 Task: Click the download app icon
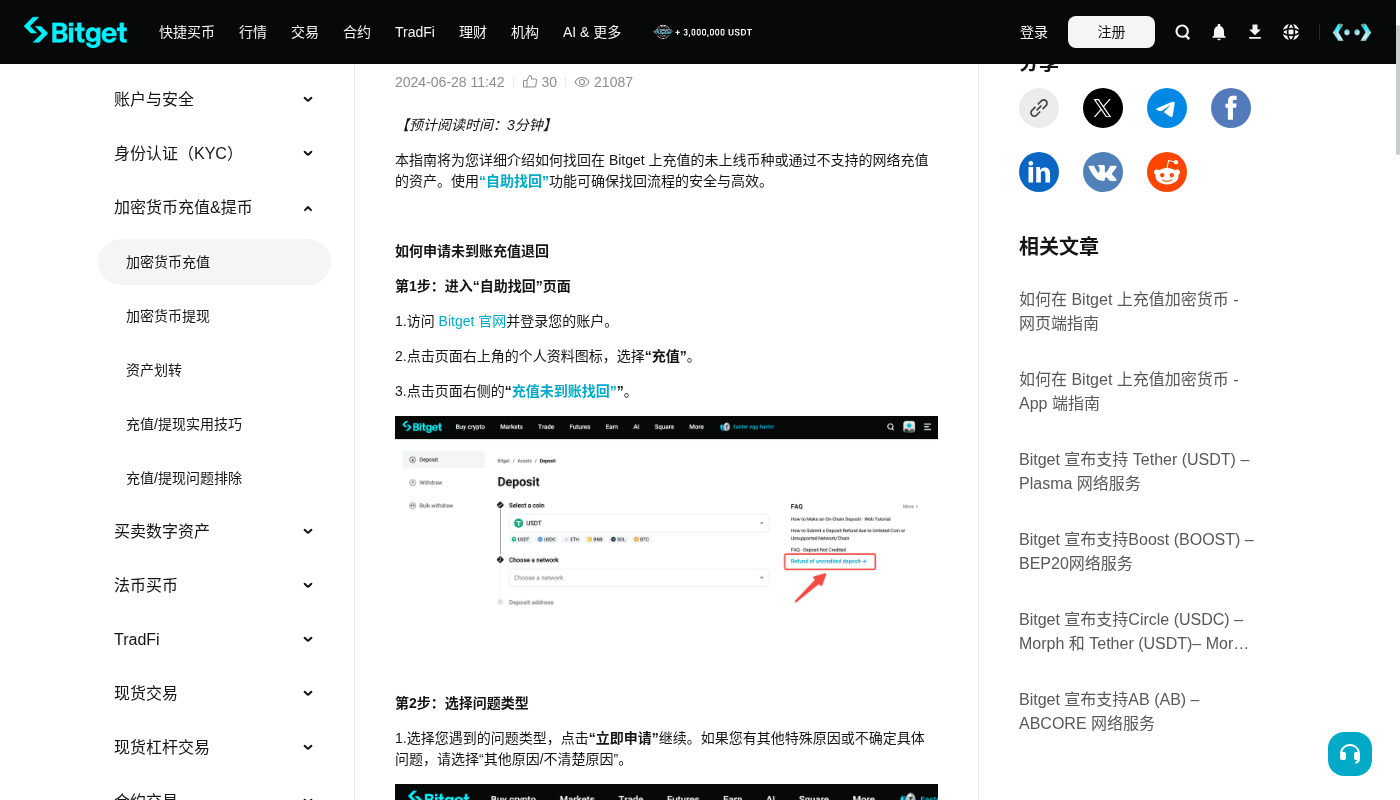click(1255, 32)
